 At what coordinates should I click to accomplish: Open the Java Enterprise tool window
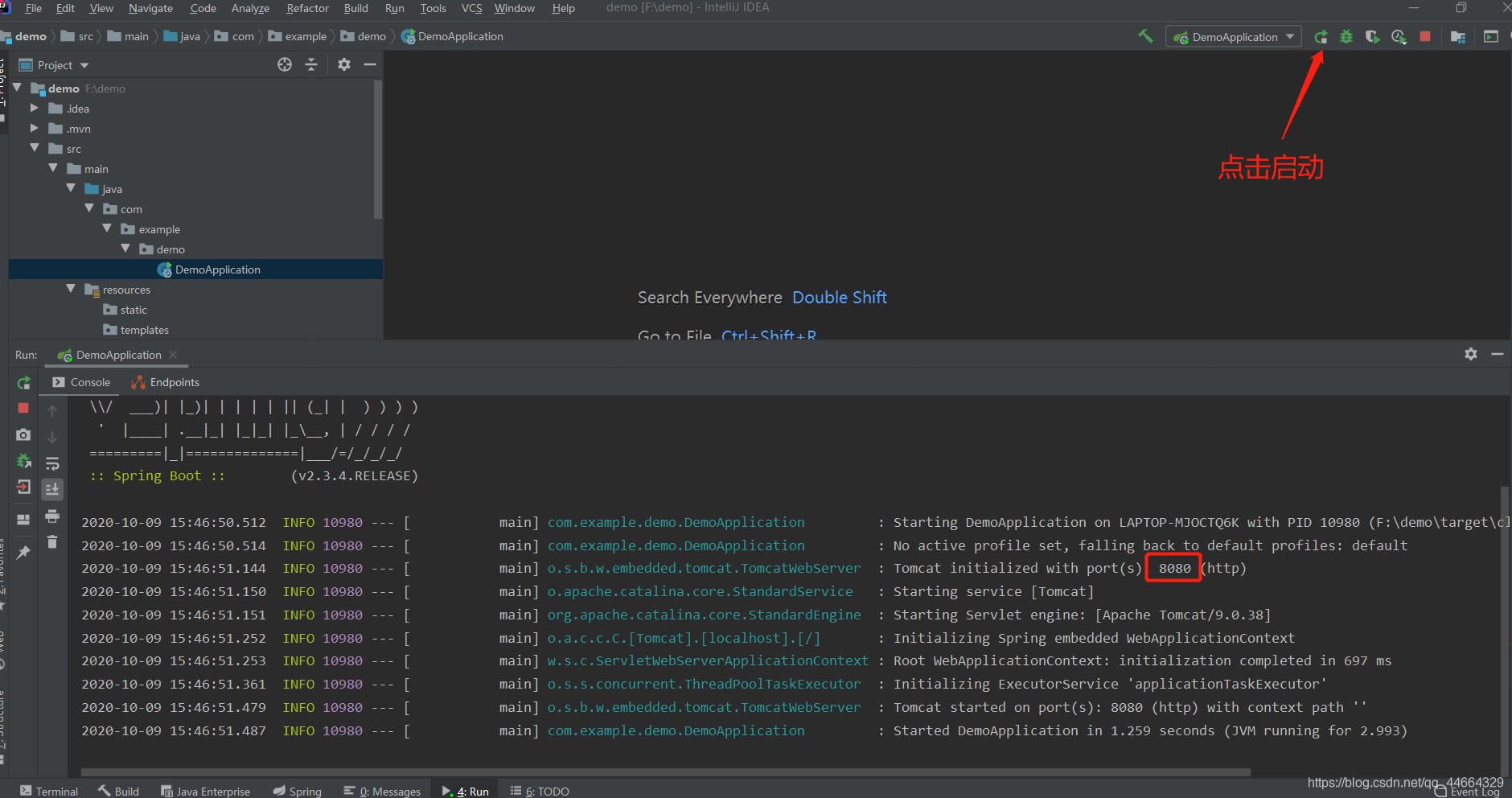[205, 791]
